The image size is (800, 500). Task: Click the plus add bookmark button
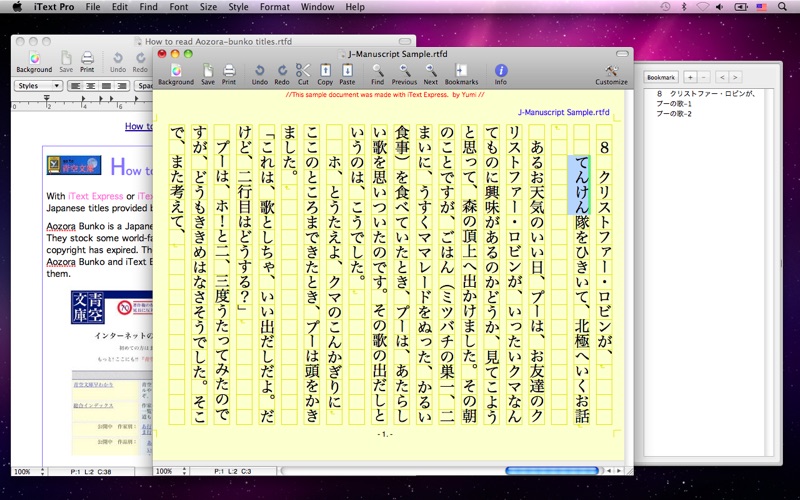(690, 77)
